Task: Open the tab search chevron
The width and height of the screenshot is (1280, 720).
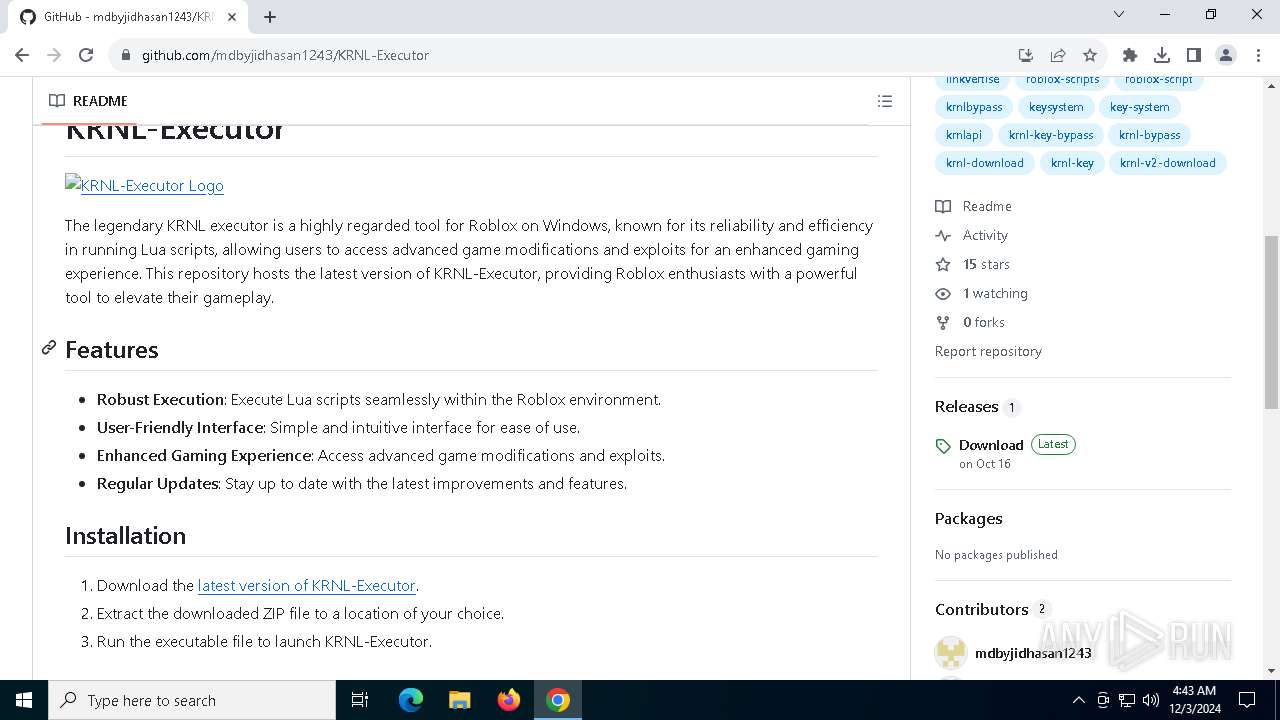Action: click(x=1119, y=14)
